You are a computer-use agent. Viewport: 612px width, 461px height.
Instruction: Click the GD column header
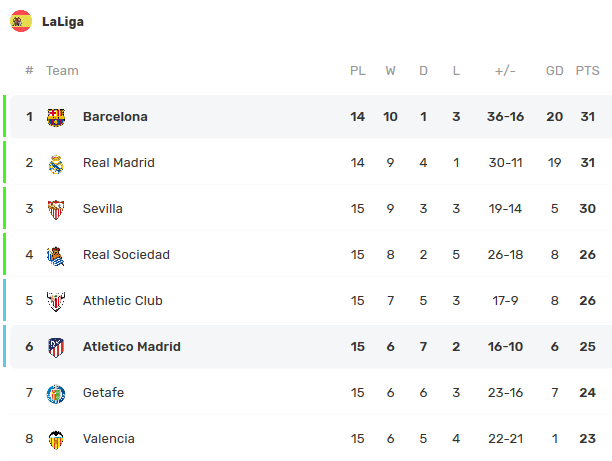coord(555,71)
